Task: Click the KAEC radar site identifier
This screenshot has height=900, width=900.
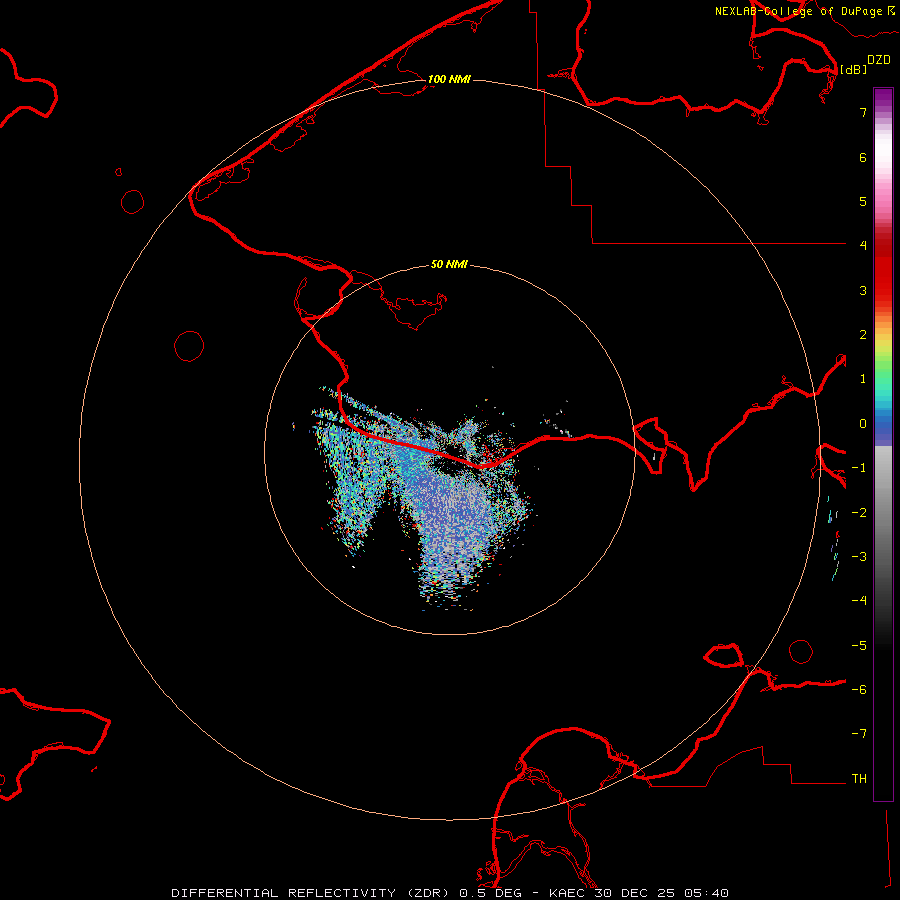Action: 567,893
